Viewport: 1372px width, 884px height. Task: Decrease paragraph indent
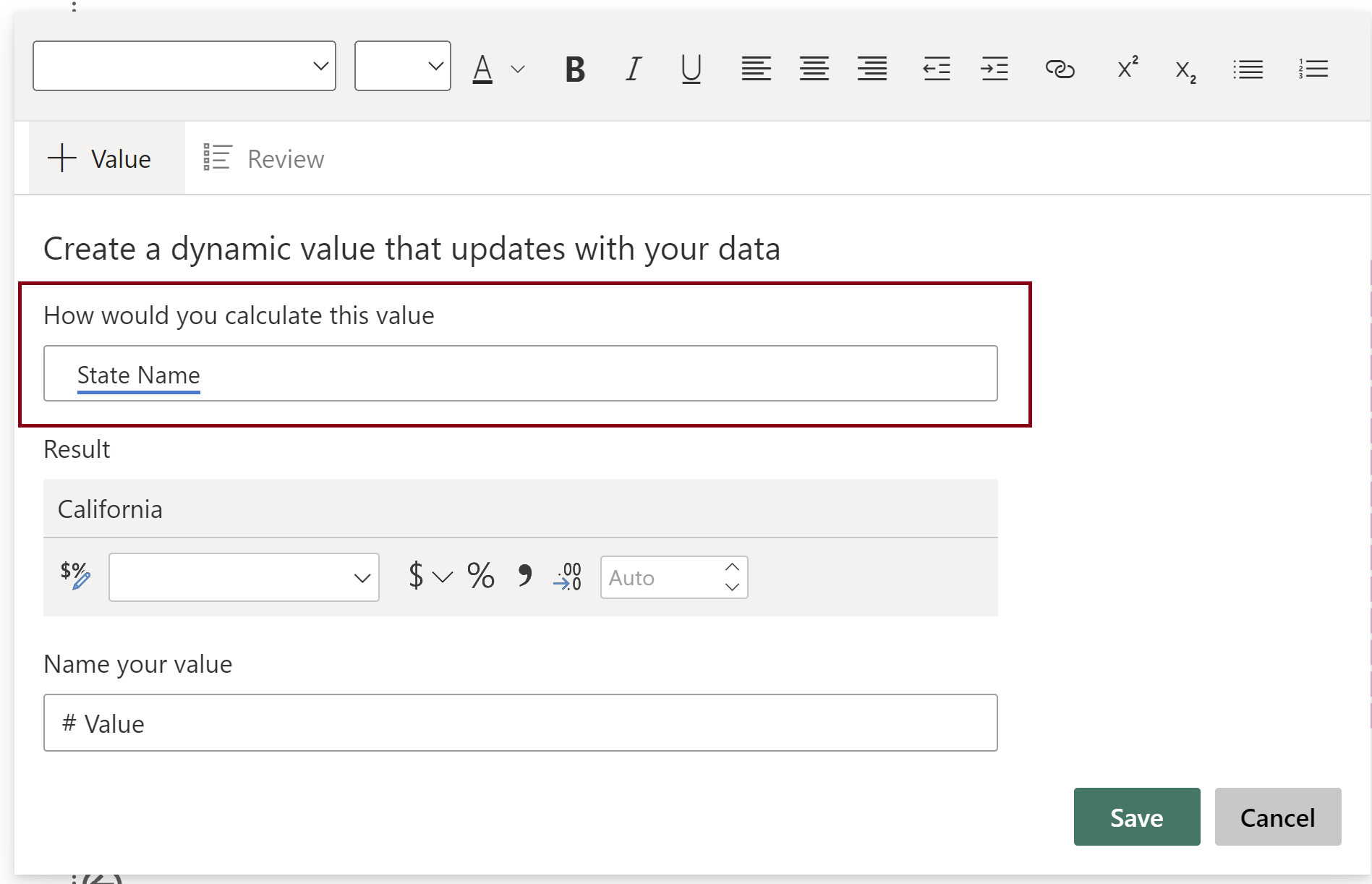click(937, 69)
